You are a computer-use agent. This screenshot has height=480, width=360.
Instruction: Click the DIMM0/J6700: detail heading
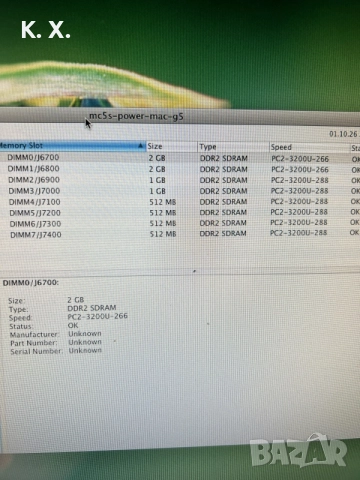coord(31,283)
